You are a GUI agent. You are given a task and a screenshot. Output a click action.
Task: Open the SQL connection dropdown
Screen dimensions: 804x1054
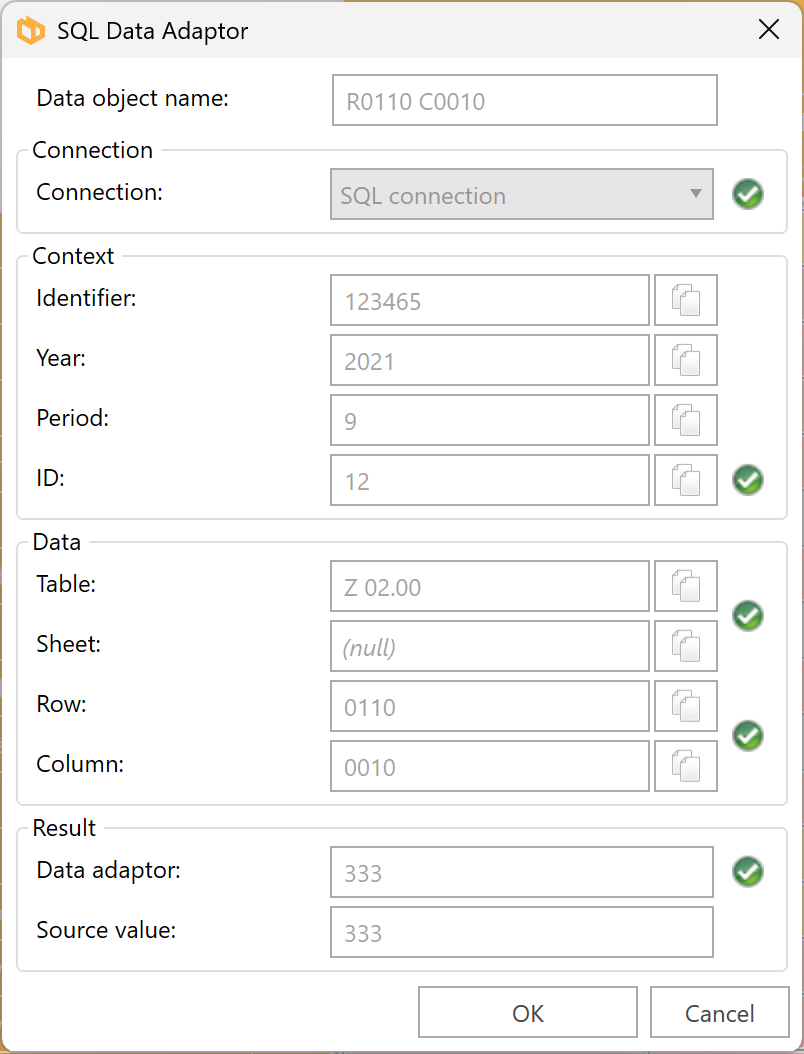tap(521, 195)
